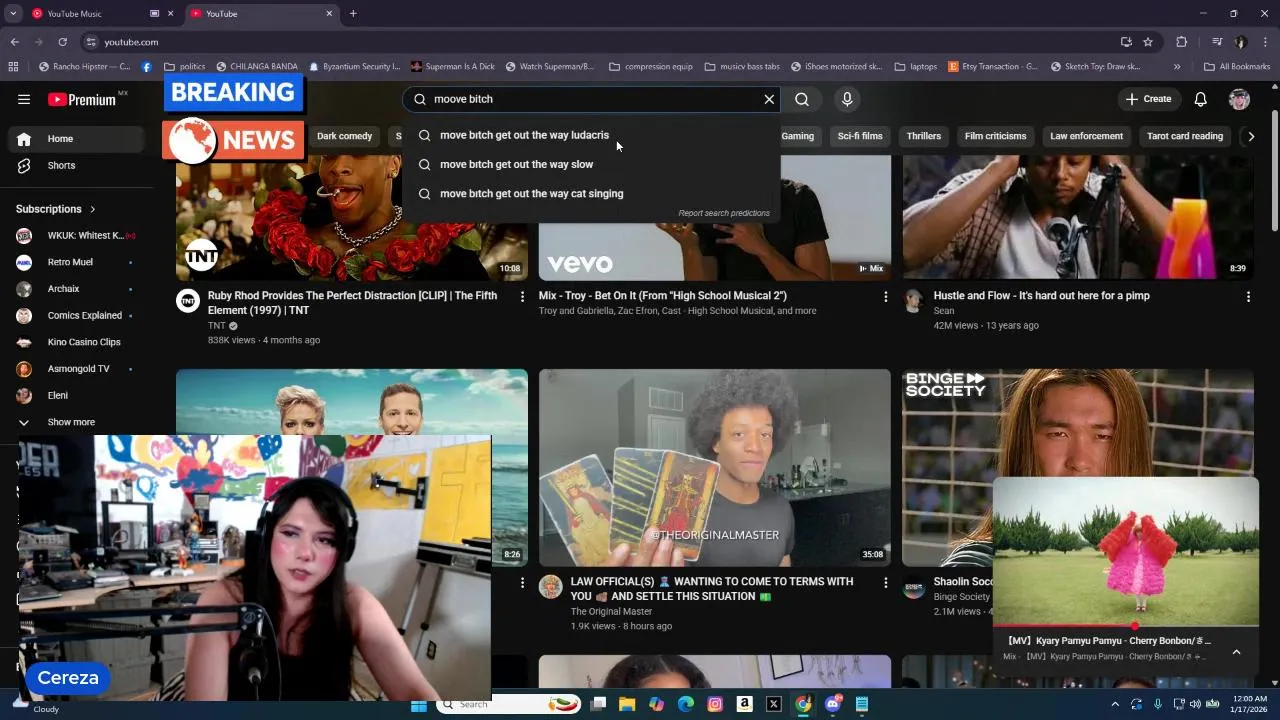Image resolution: width=1280 pixels, height=720 pixels.
Task: Open the TNT channel avatar
Action: click(x=188, y=301)
